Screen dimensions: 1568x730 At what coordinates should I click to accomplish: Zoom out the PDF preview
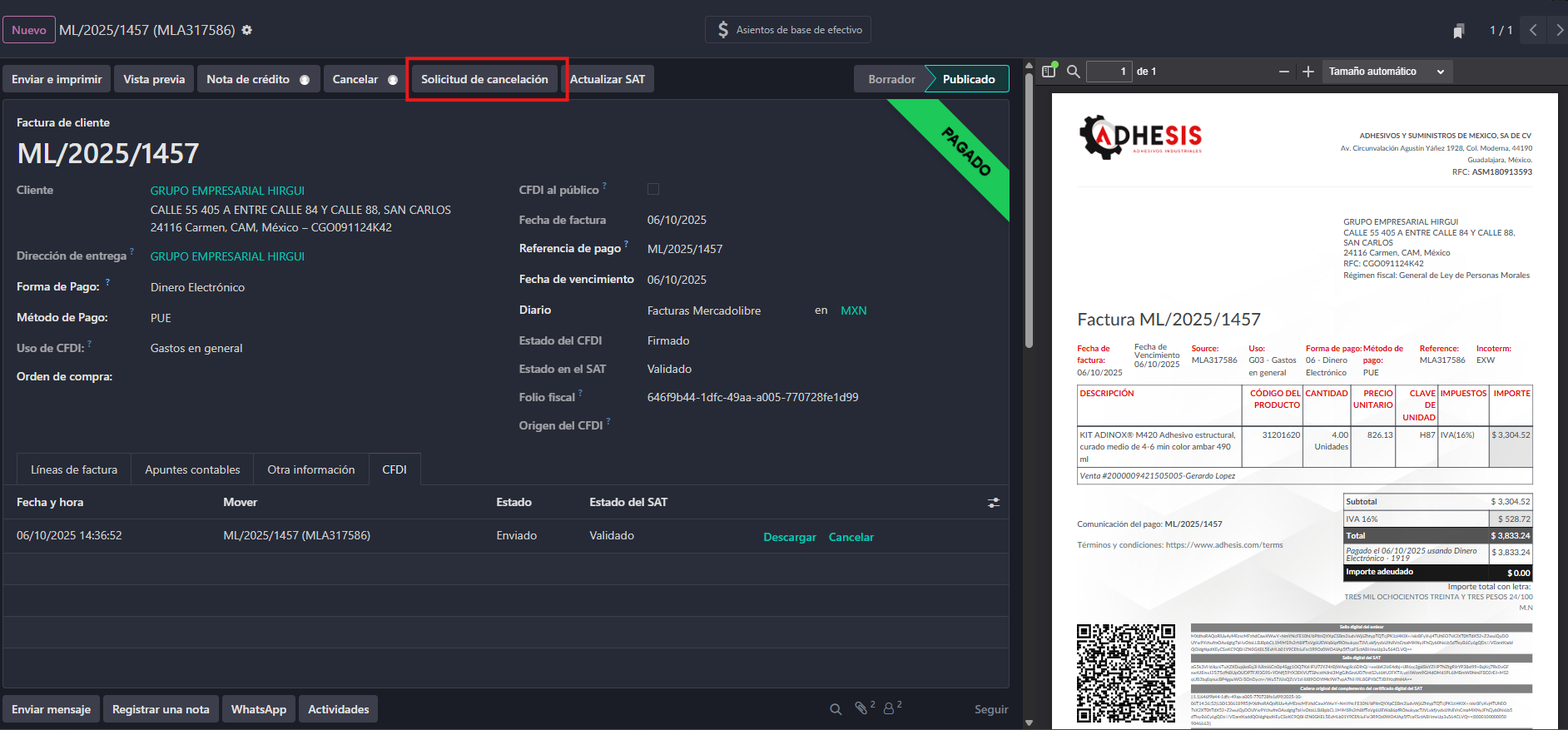[1284, 72]
